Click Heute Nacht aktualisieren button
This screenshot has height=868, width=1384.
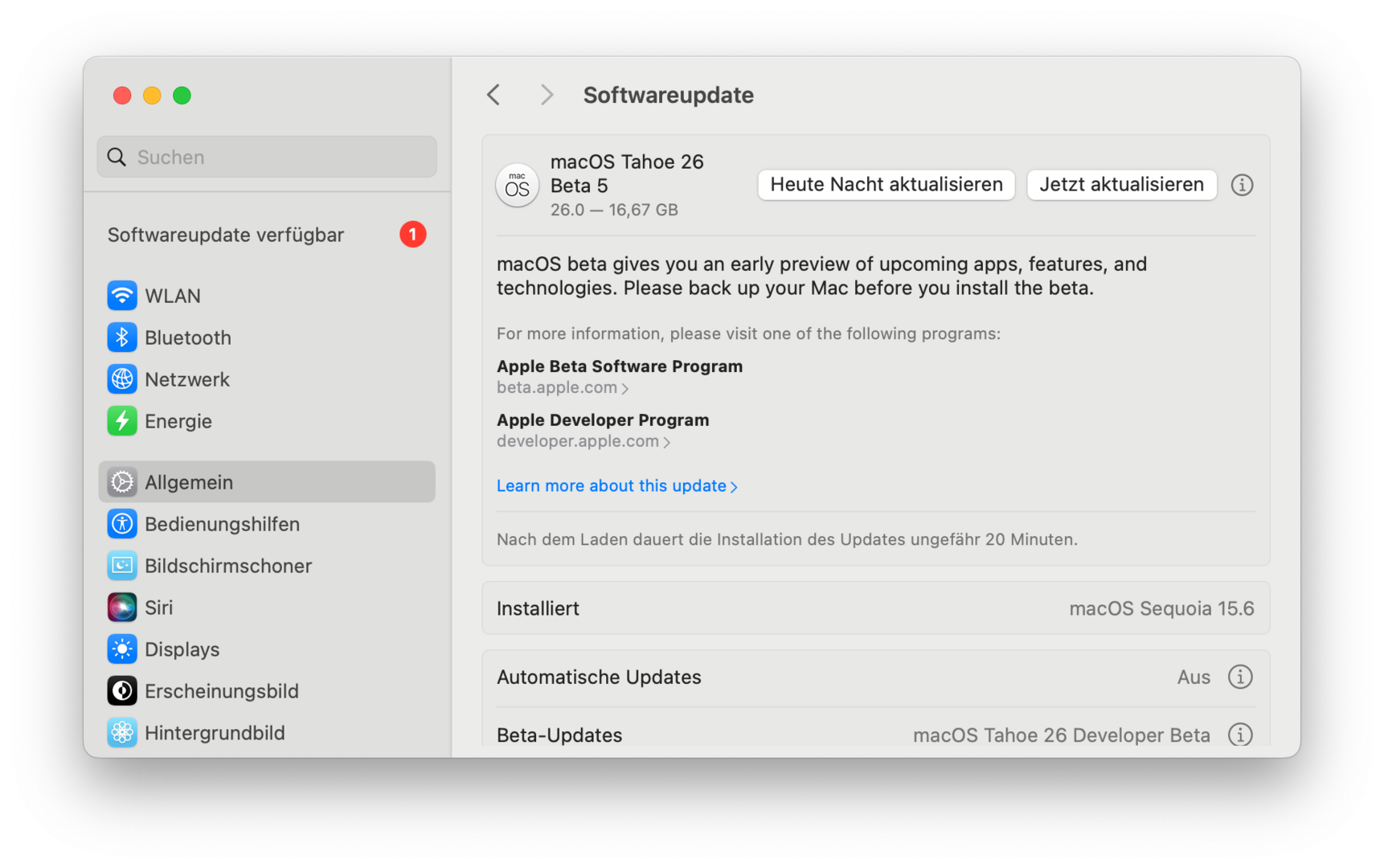(x=886, y=185)
